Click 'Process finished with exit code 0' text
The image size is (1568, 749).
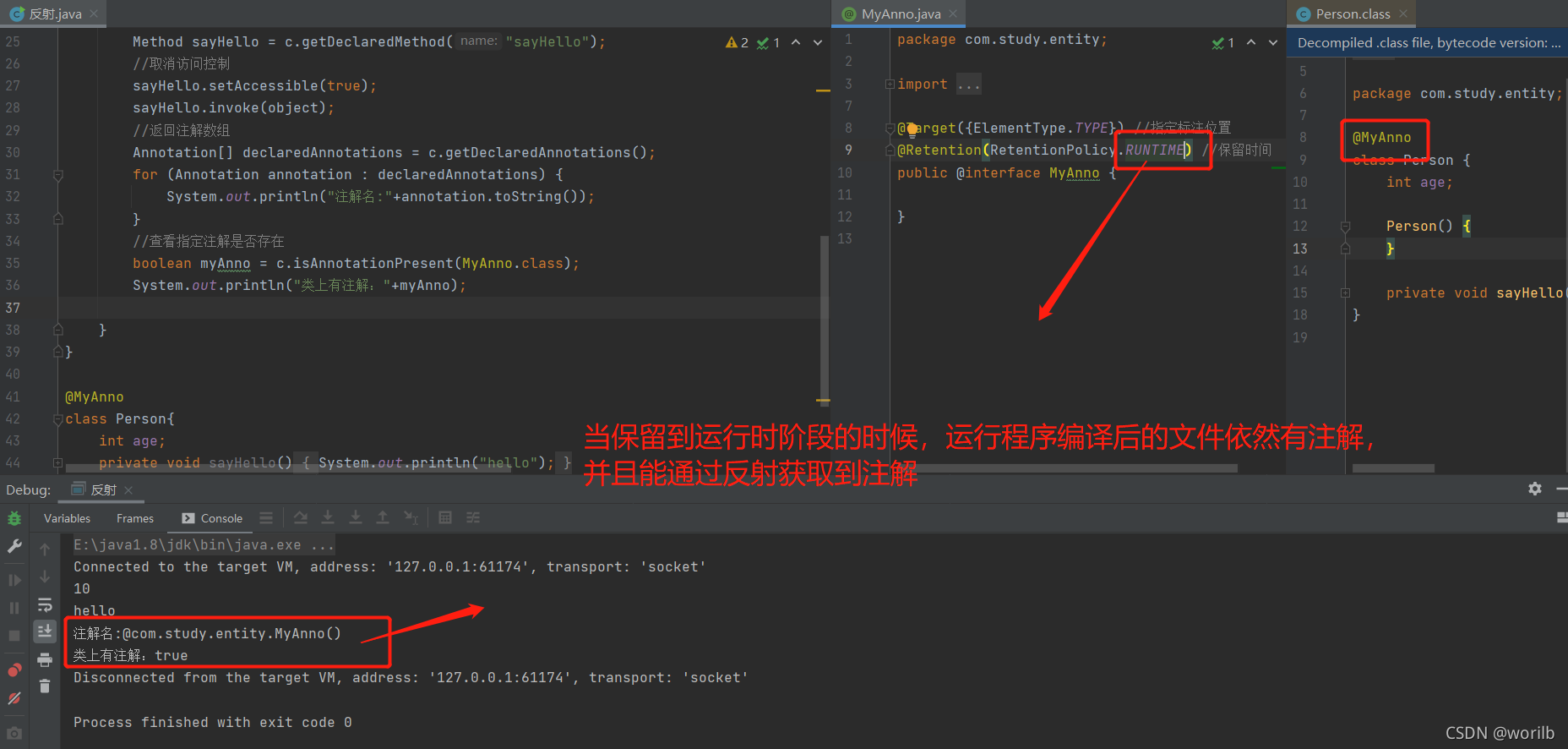pyautogui.click(x=212, y=722)
